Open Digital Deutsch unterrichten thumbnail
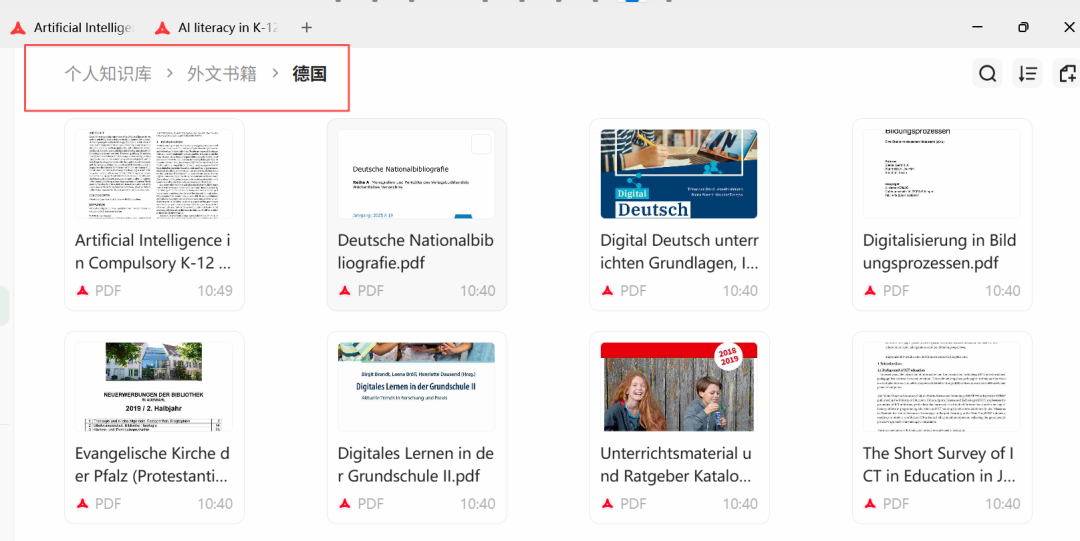Viewport: 1080px width, 541px height. coord(678,174)
